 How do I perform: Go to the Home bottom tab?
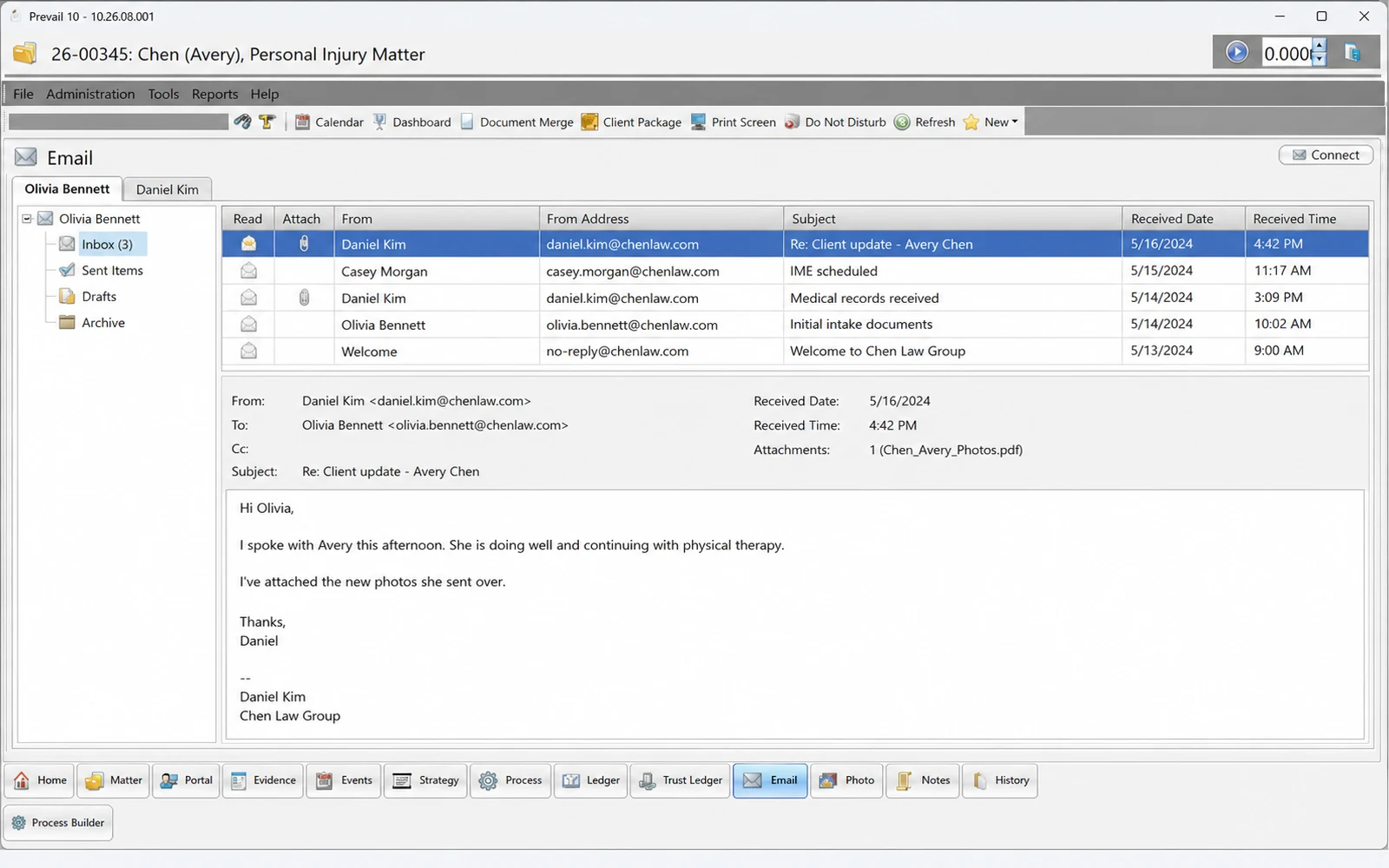[40, 780]
